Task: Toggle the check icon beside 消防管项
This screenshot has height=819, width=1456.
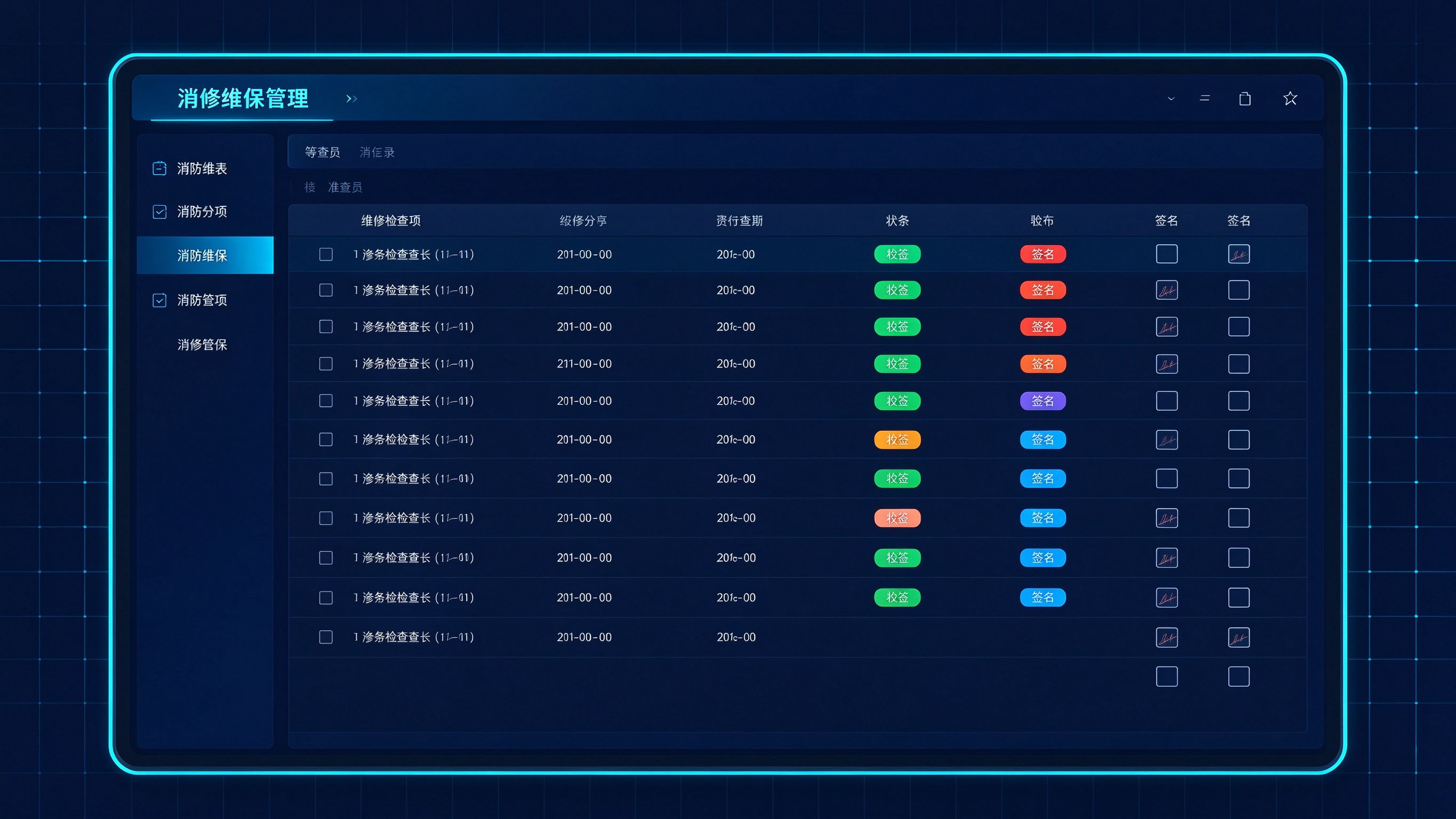Action: coord(159,300)
